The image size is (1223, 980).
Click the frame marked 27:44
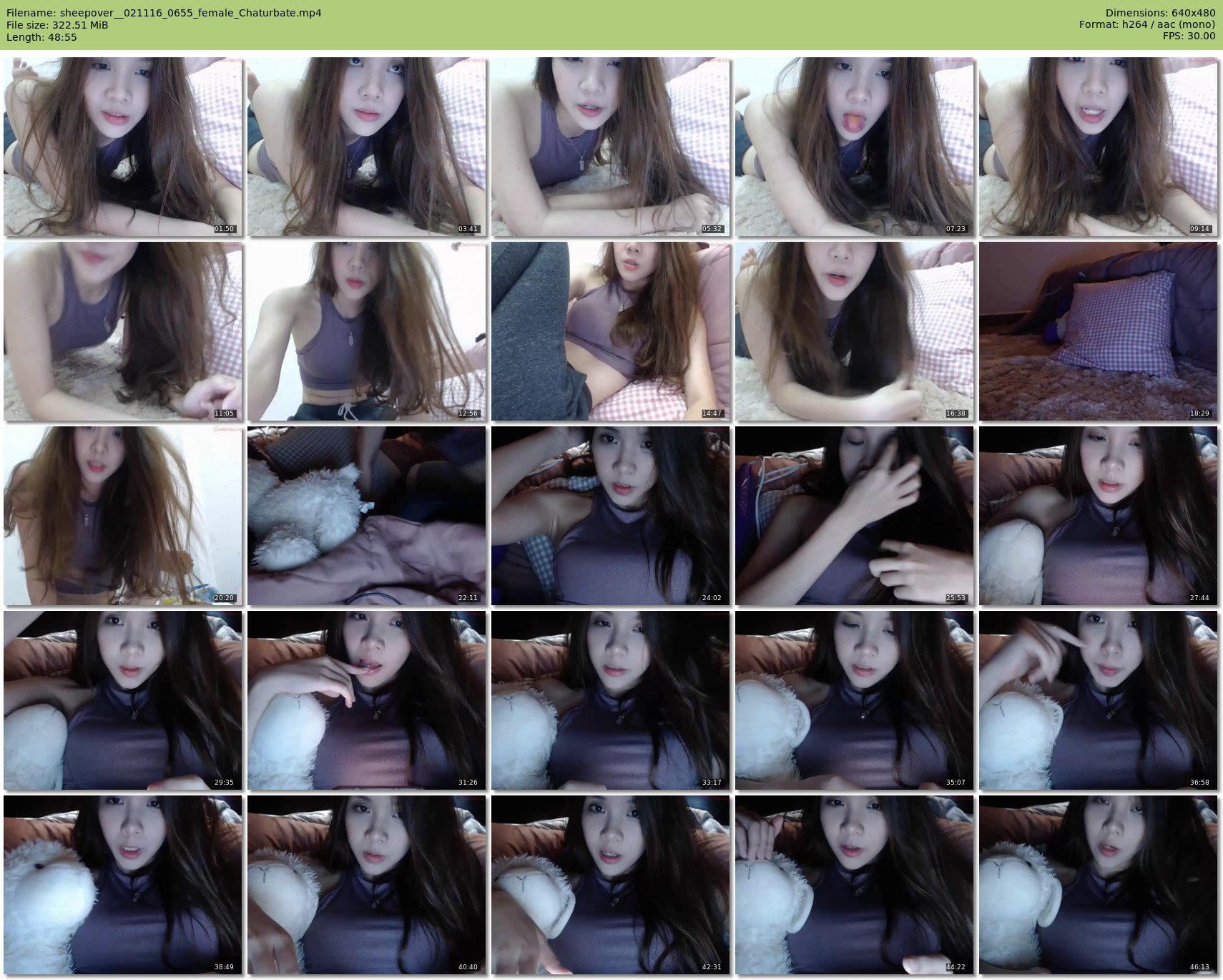(1098, 516)
